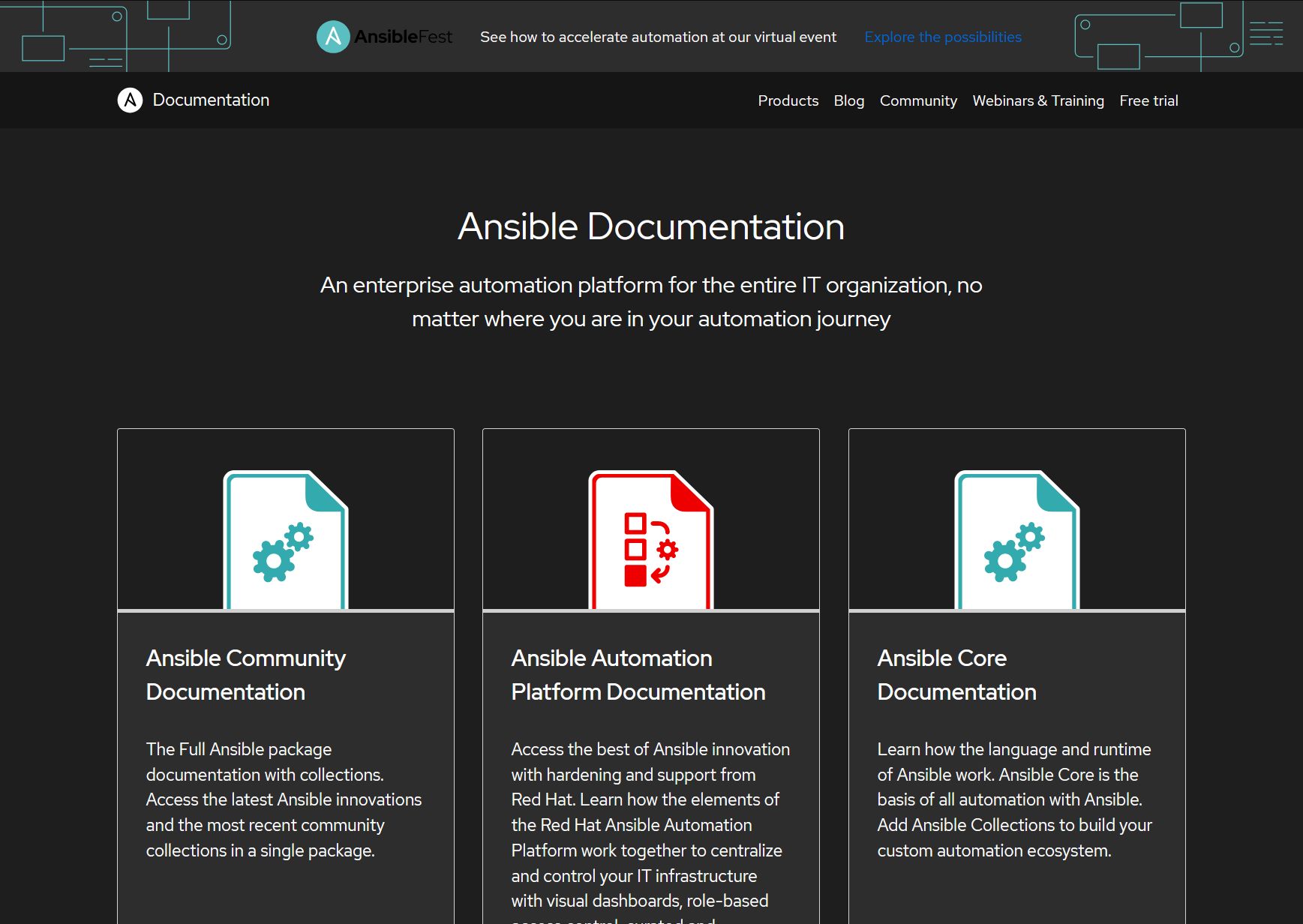Screen dimensions: 1303x924
Task: Open Ansible Core Documentation title
Action: tap(956, 674)
